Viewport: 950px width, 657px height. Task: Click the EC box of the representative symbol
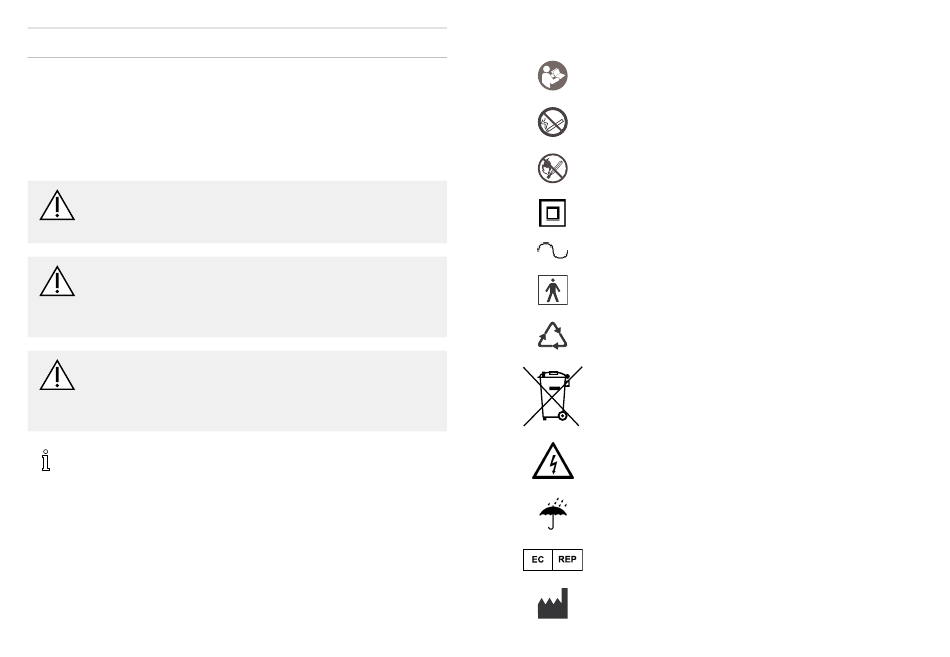click(x=538, y=560)
